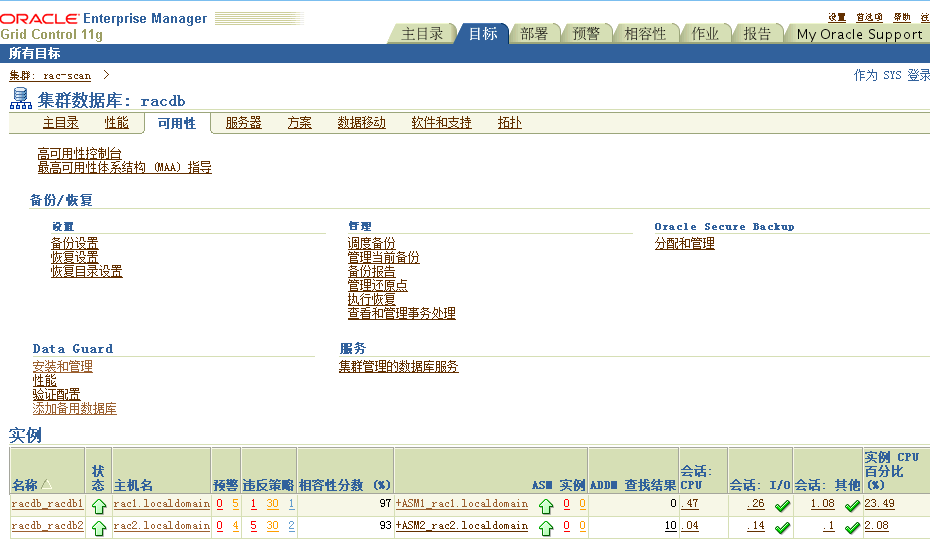The image size is (930, 542).
Task: Open the 最高可用性体系结构 (MAA) 指导 link
Action: (125, 167)
